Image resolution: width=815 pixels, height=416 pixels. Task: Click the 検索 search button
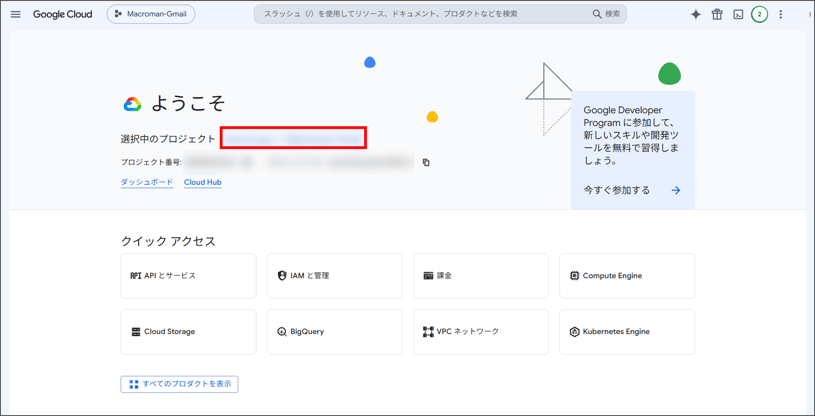(607, 14)
